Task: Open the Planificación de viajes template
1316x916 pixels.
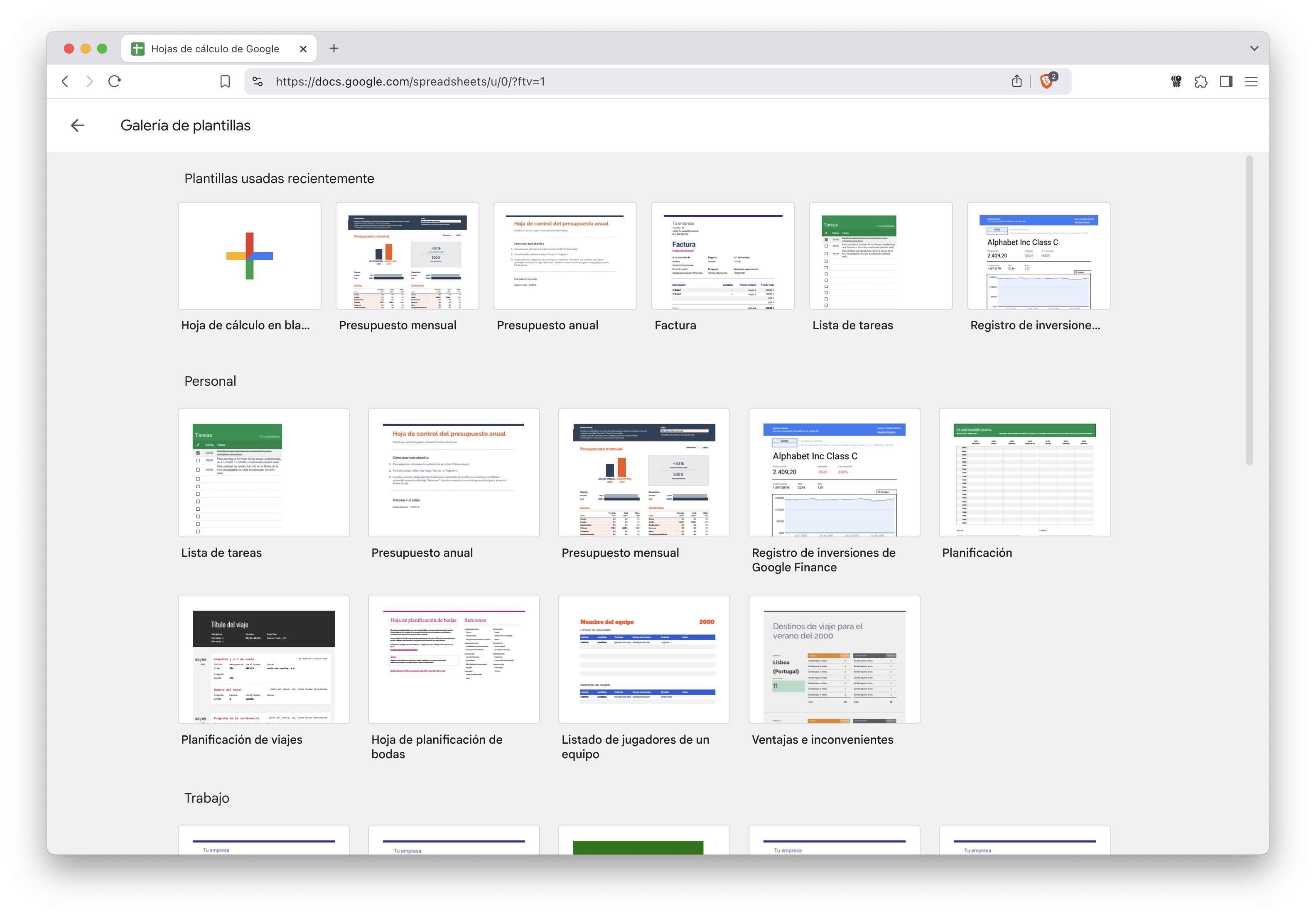Action: click(264, 659)
